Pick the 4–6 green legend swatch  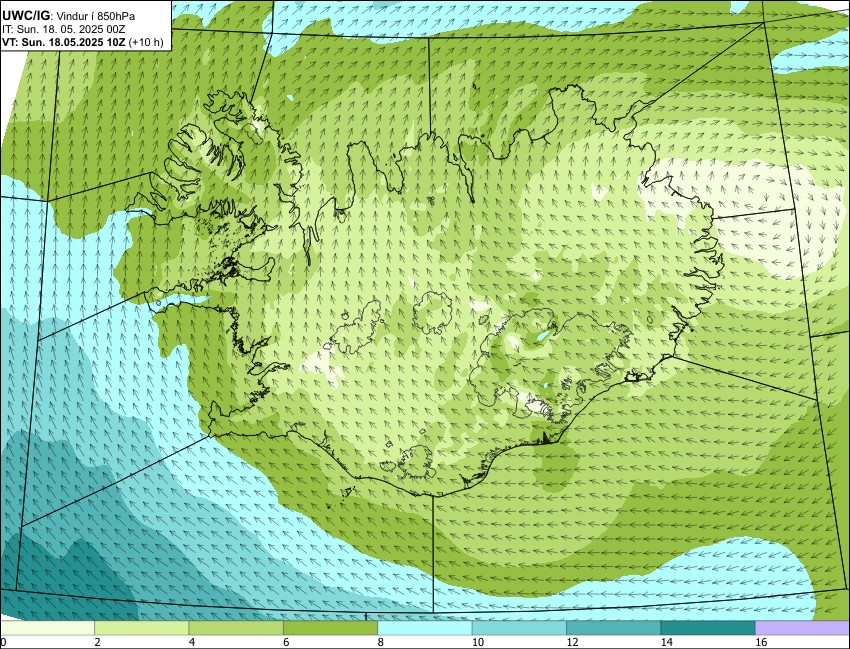236,628
